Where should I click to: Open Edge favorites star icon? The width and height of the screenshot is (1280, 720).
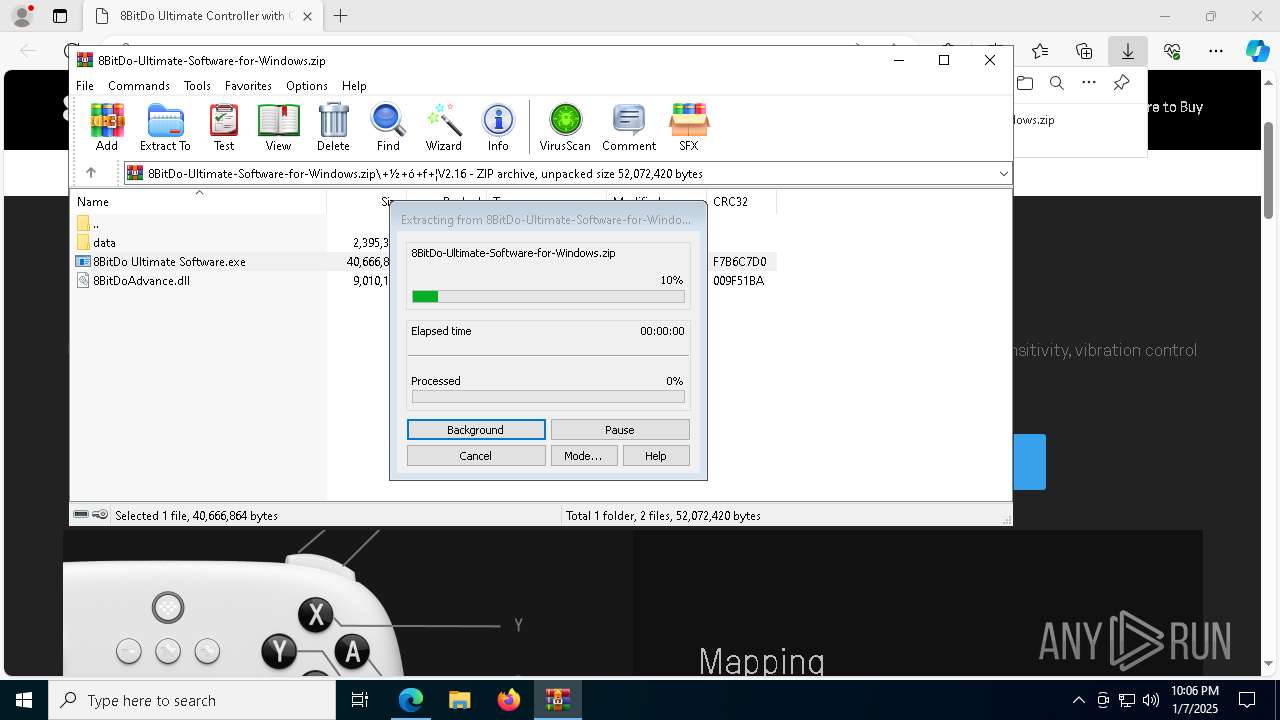click(x=1040, y=51)
